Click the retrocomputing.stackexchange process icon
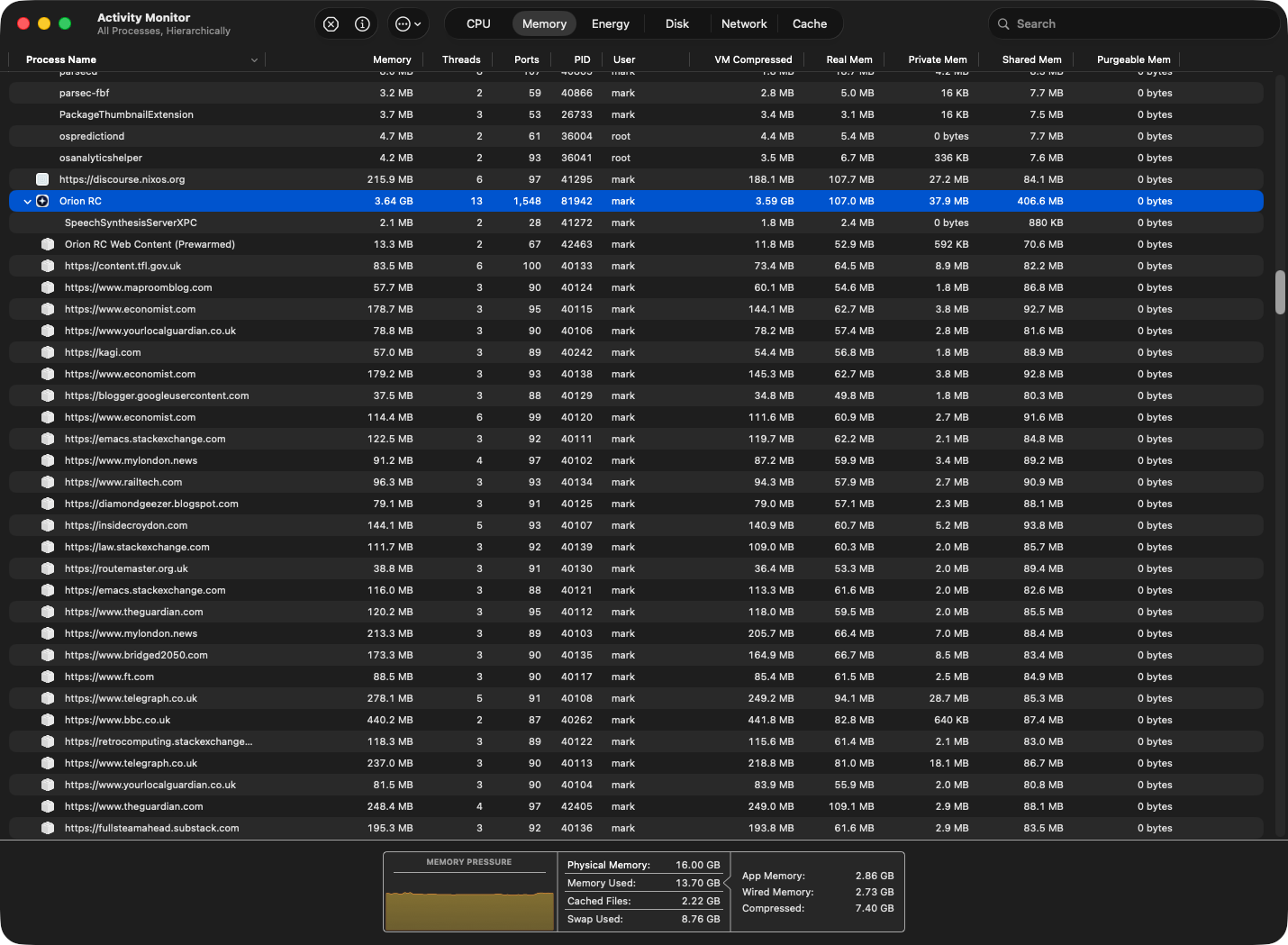 48,741
